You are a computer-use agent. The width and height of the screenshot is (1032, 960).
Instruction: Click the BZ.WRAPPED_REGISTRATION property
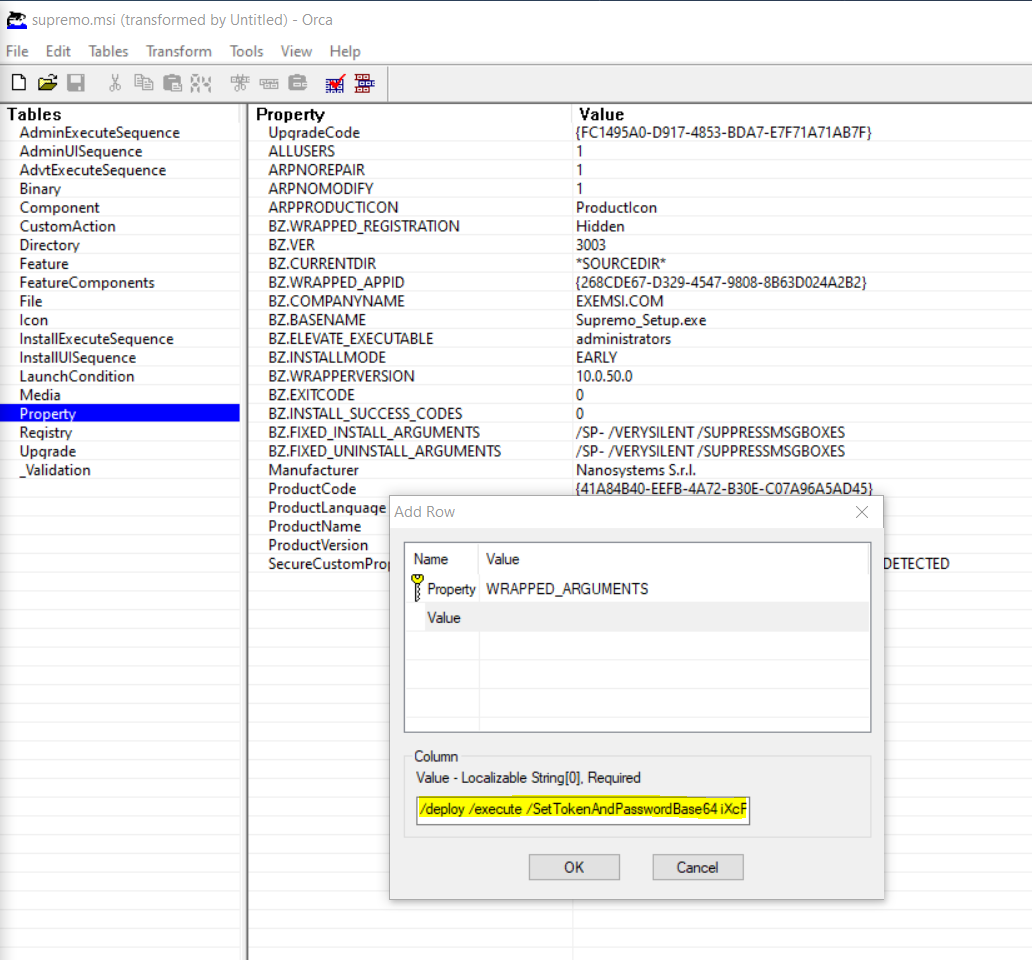pos(364,226)
